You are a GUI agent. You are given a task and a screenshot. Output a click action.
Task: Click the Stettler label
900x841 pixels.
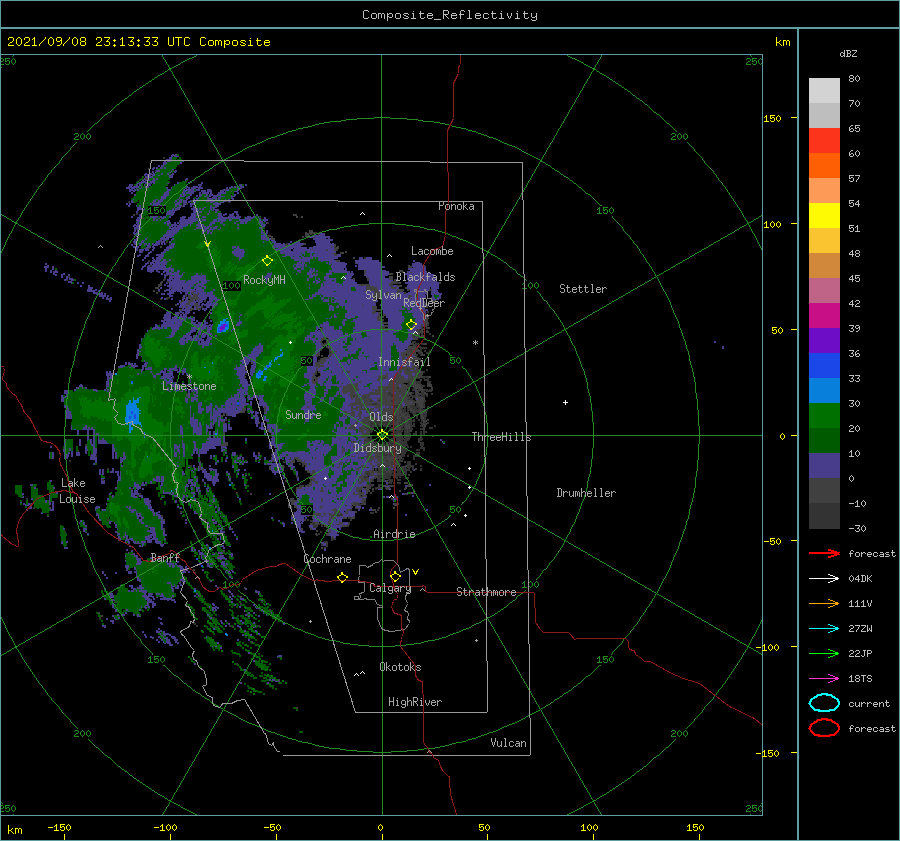583,289
